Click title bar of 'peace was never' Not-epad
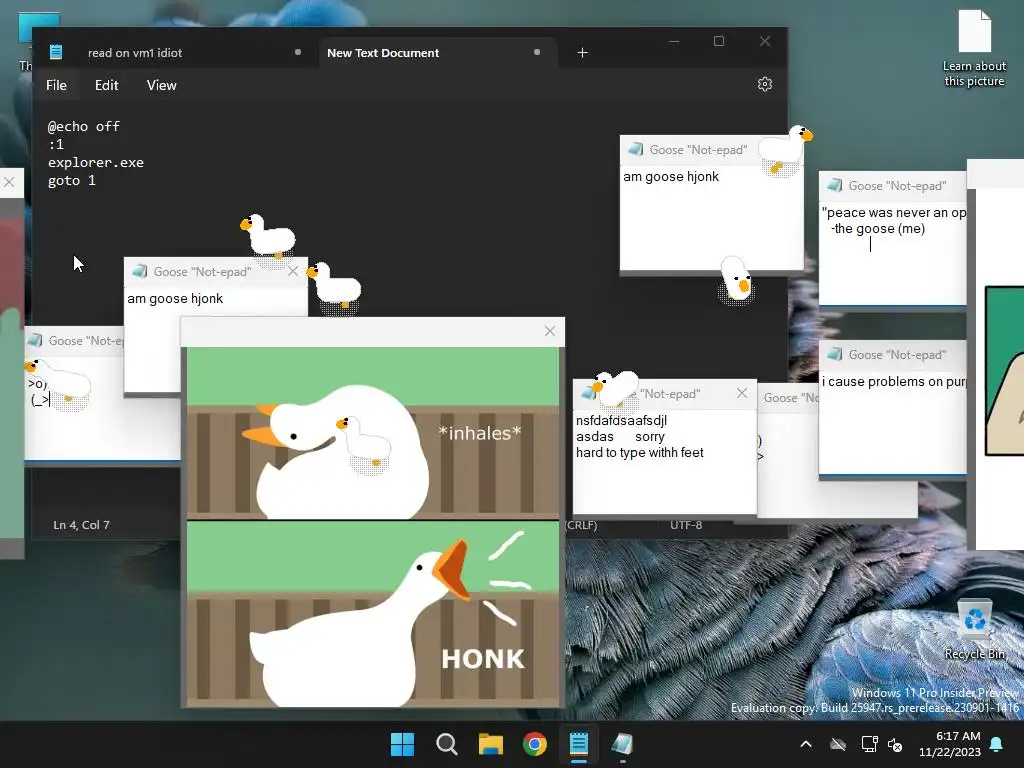This screenshot has height=768, width=1024. click(893, 185)
